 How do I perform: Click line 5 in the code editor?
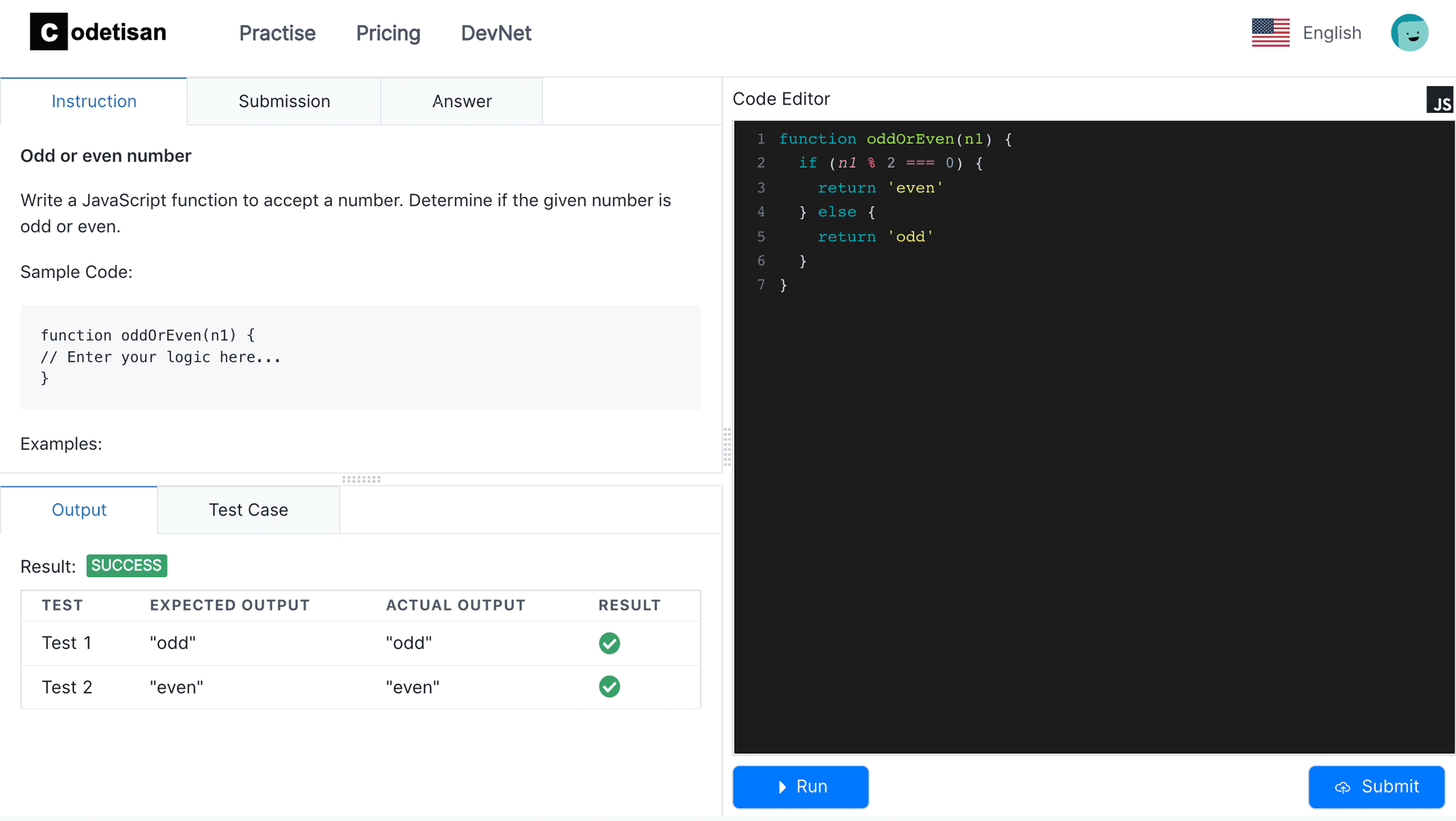(874, 237)
